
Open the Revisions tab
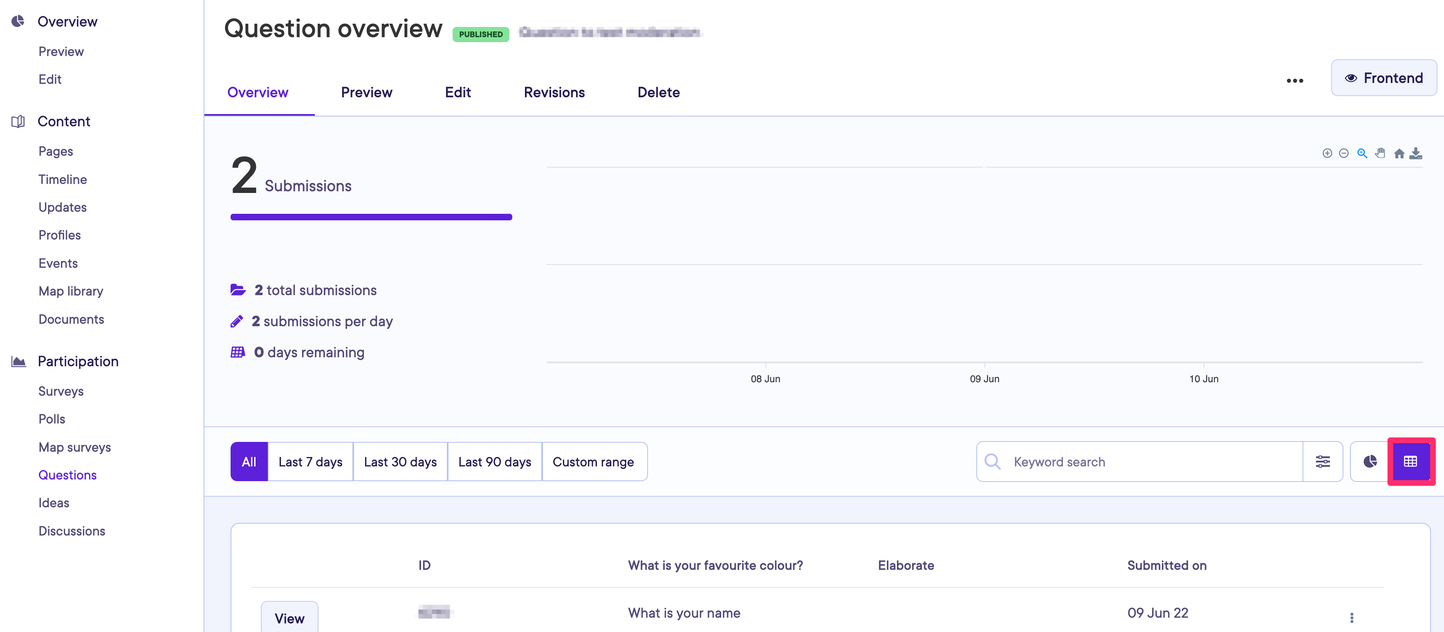554,92
